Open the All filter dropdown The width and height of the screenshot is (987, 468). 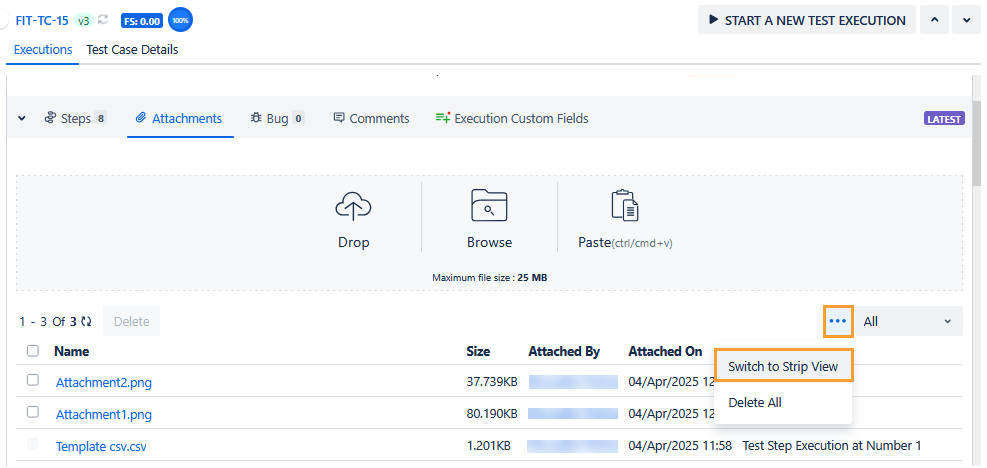[909, 321]
